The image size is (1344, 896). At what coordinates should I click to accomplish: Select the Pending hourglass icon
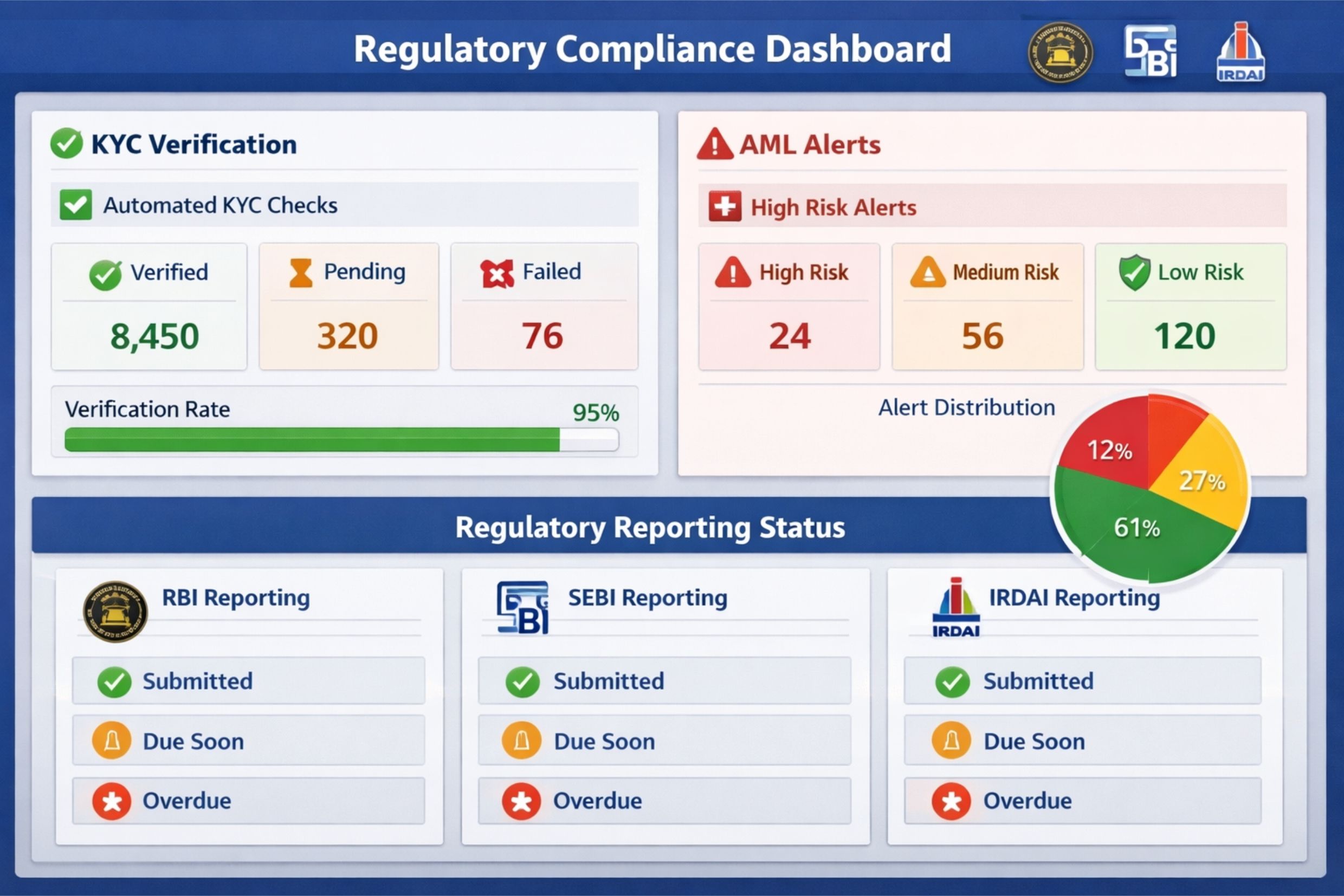point(300,272)
